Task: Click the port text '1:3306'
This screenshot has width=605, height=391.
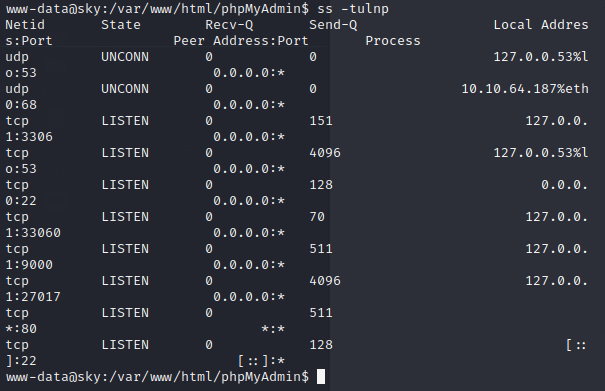Action: 29,137
